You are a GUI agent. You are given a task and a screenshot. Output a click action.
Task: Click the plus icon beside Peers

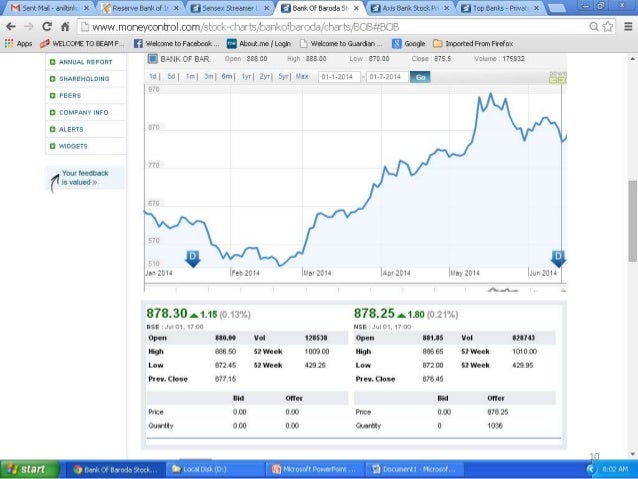(52, 96)
